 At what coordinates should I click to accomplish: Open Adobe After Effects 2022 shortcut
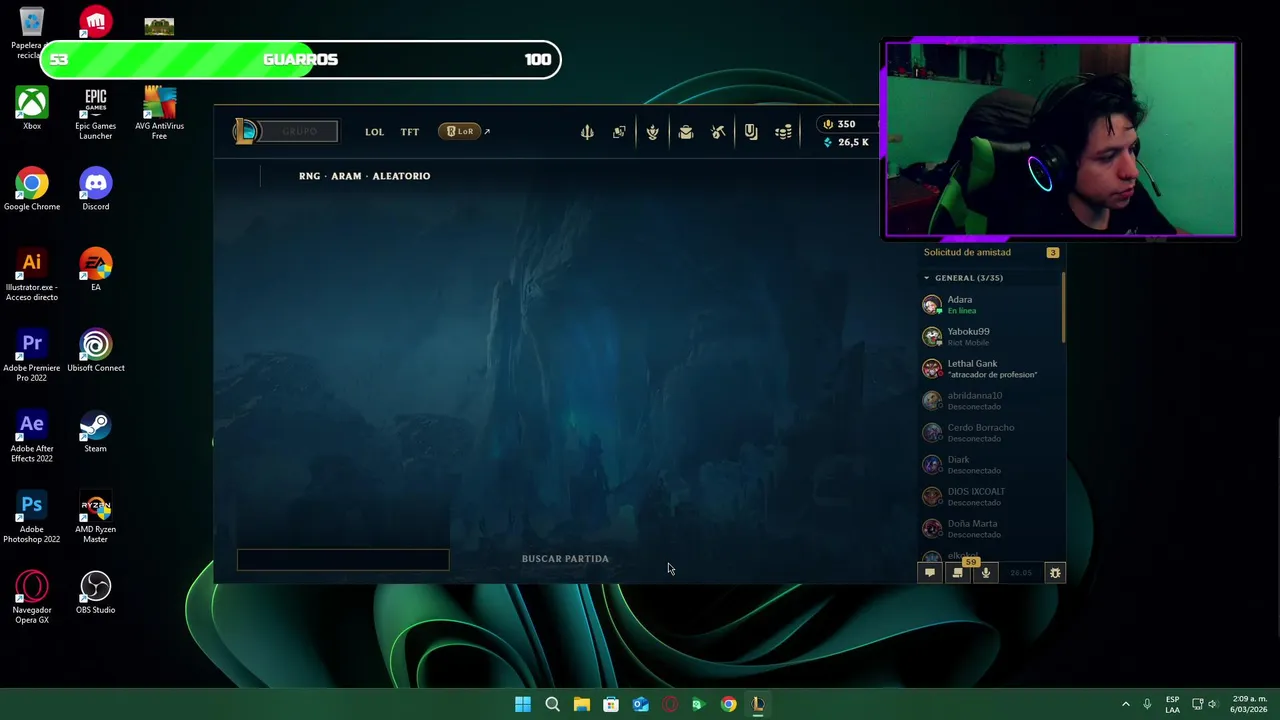pyautogui.click(x=32, y=437)
